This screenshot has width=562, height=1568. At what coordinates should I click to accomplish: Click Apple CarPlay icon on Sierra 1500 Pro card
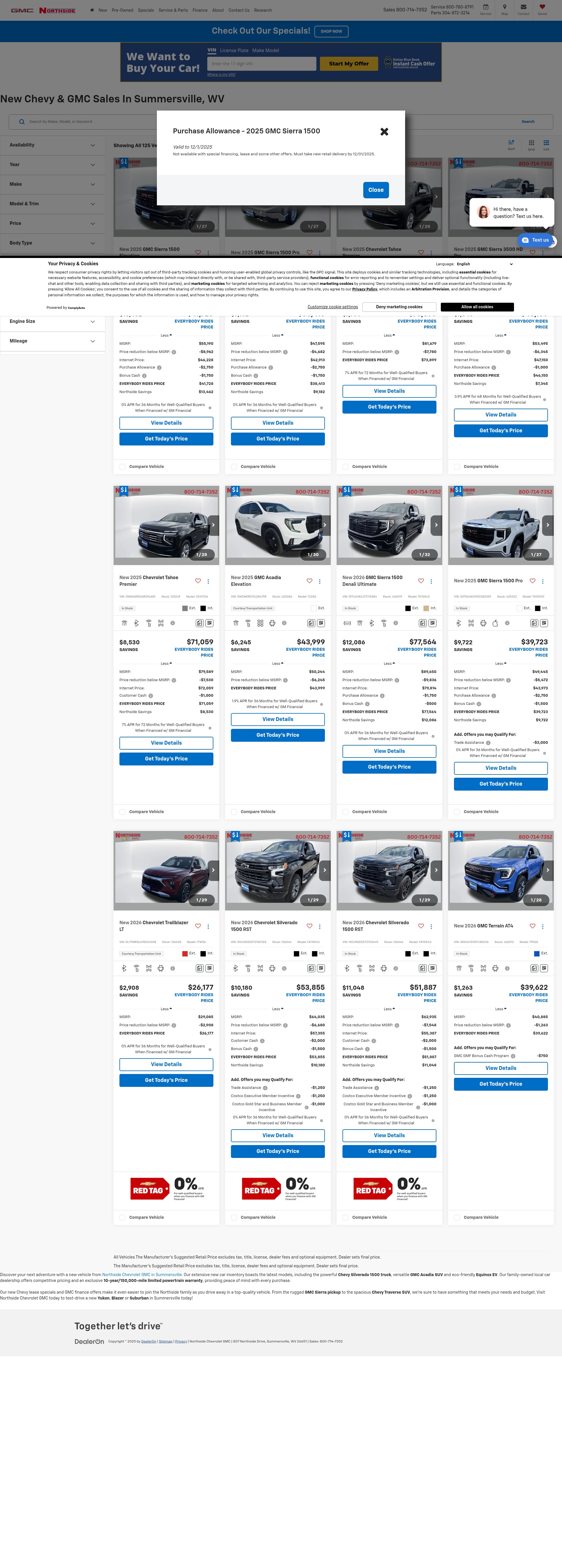tap(495, 623)
